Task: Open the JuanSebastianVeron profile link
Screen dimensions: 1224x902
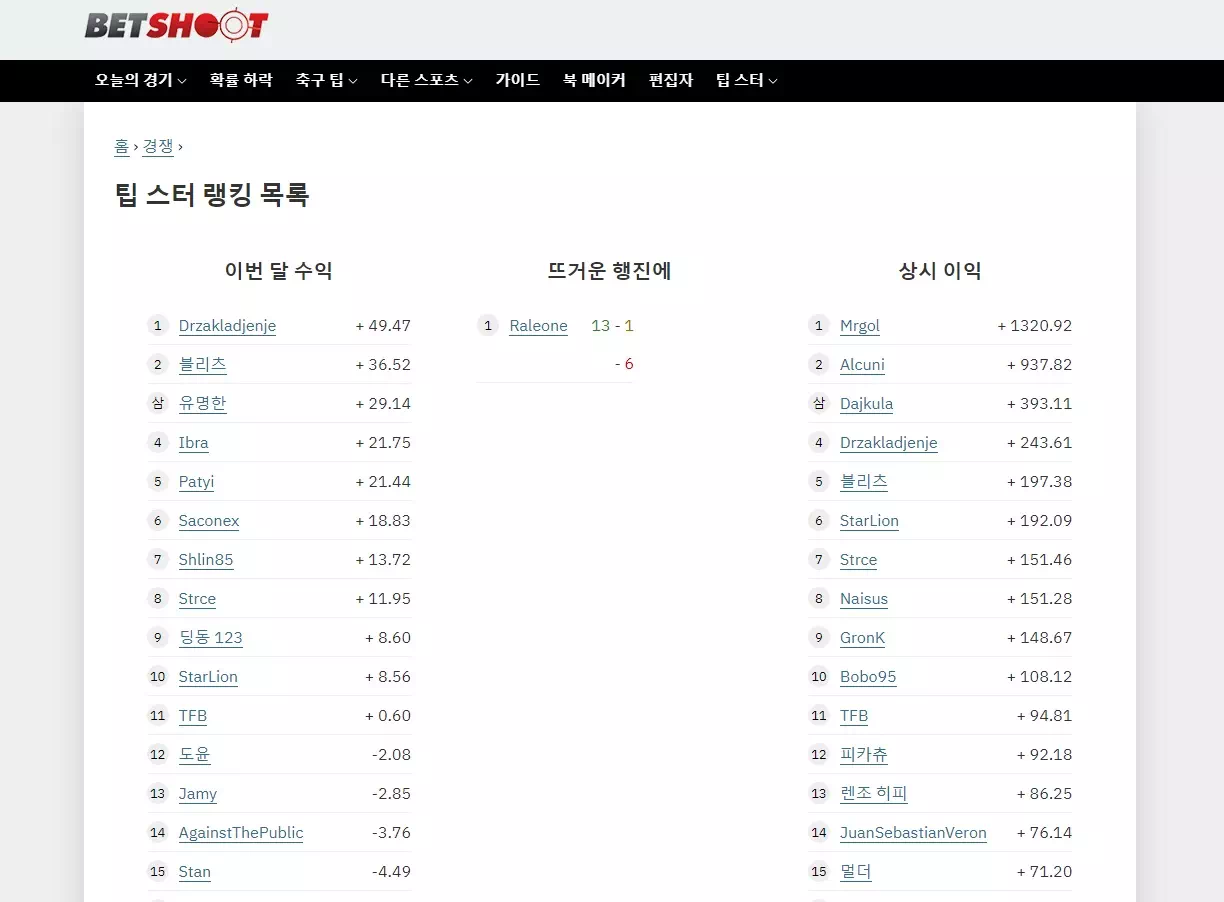Action: [913, 833]
